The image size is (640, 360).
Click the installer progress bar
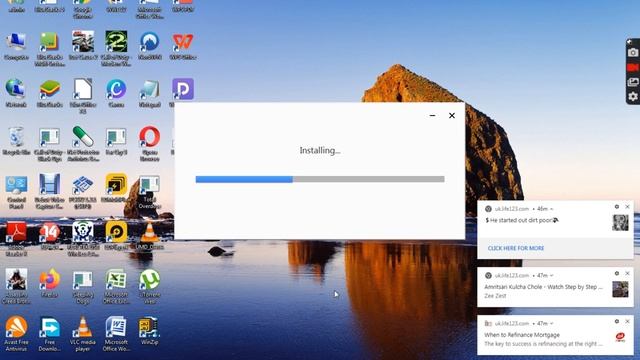coord(320,179)
